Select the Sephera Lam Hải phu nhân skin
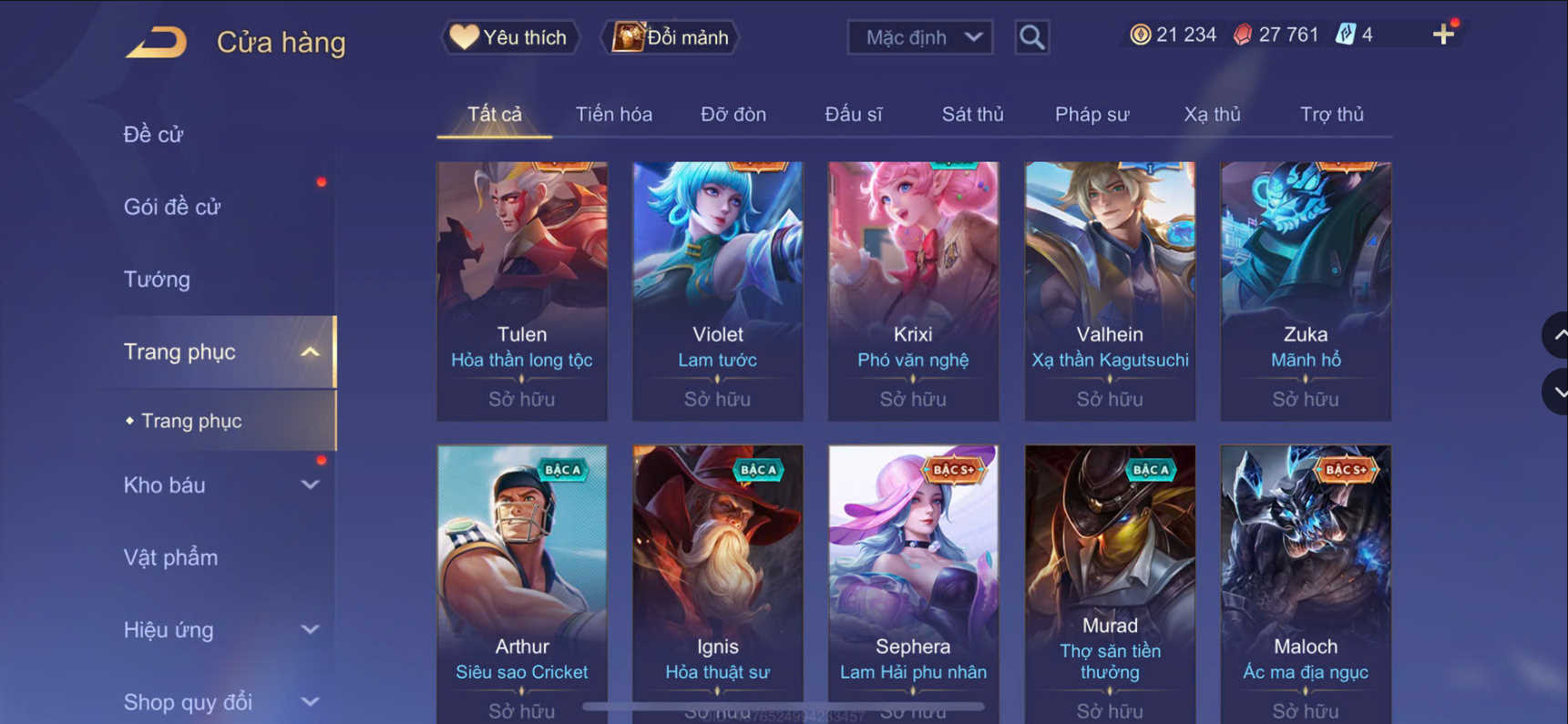Screen dimensions: 1568x724 tap(913, 583)
